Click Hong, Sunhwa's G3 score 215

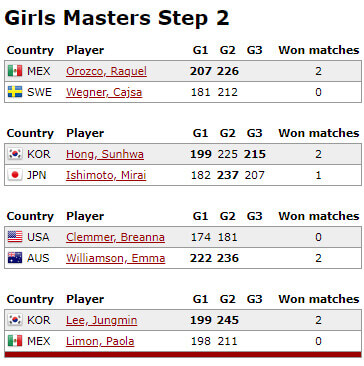(x=255, y=154)
